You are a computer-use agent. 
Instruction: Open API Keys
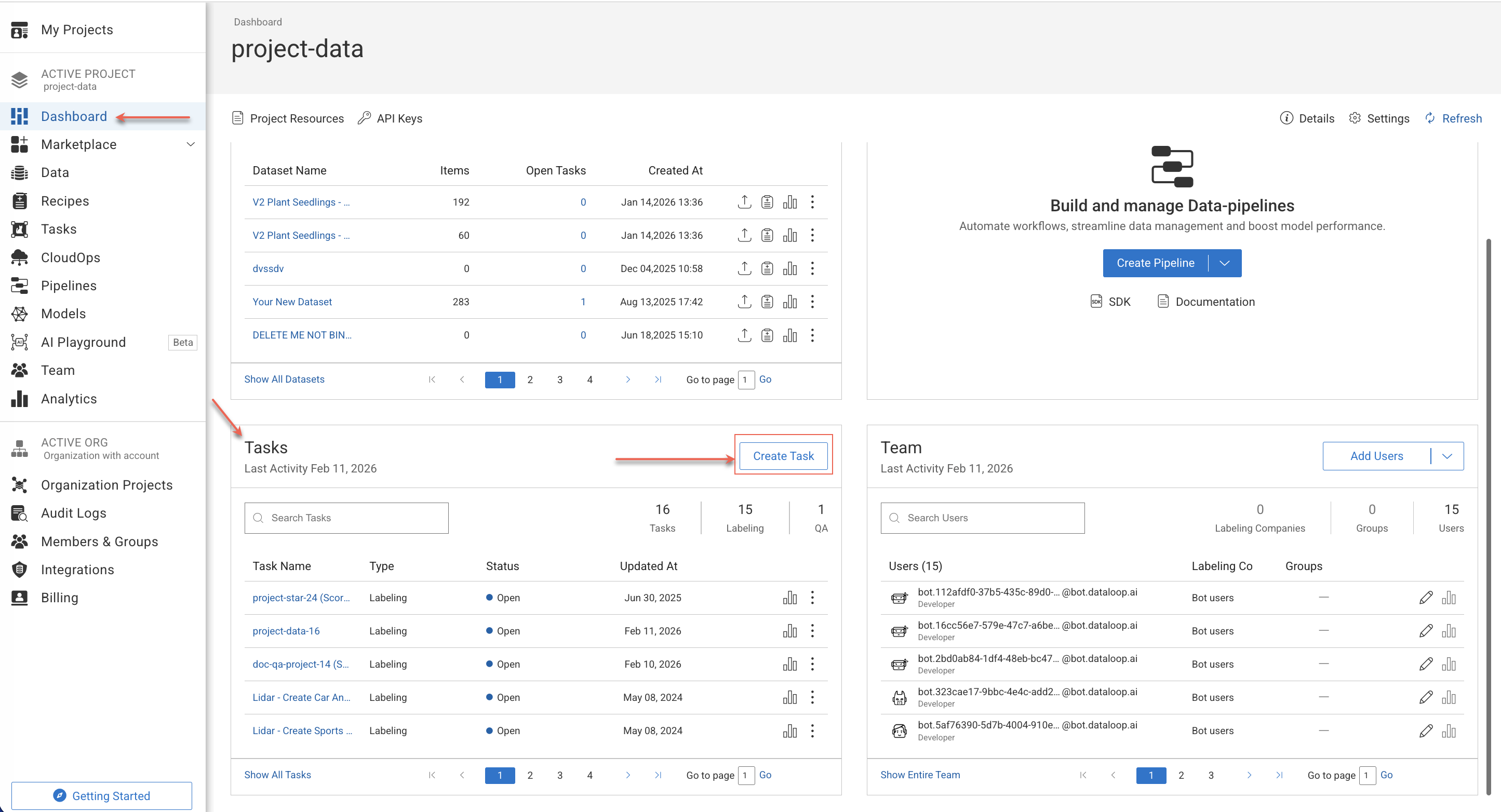click(390, 118)
